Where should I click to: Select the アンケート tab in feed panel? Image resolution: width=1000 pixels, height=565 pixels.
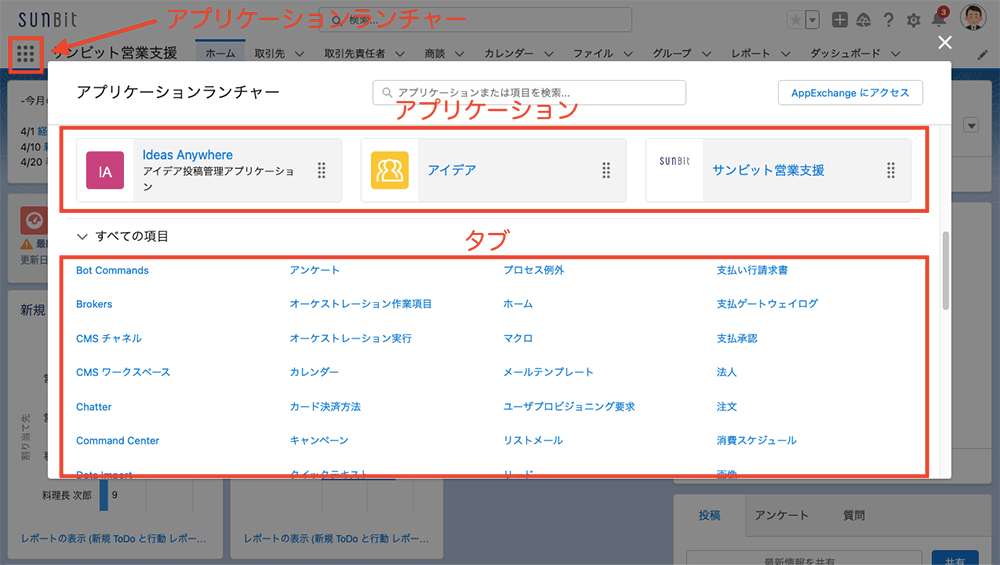pos(781,515)
